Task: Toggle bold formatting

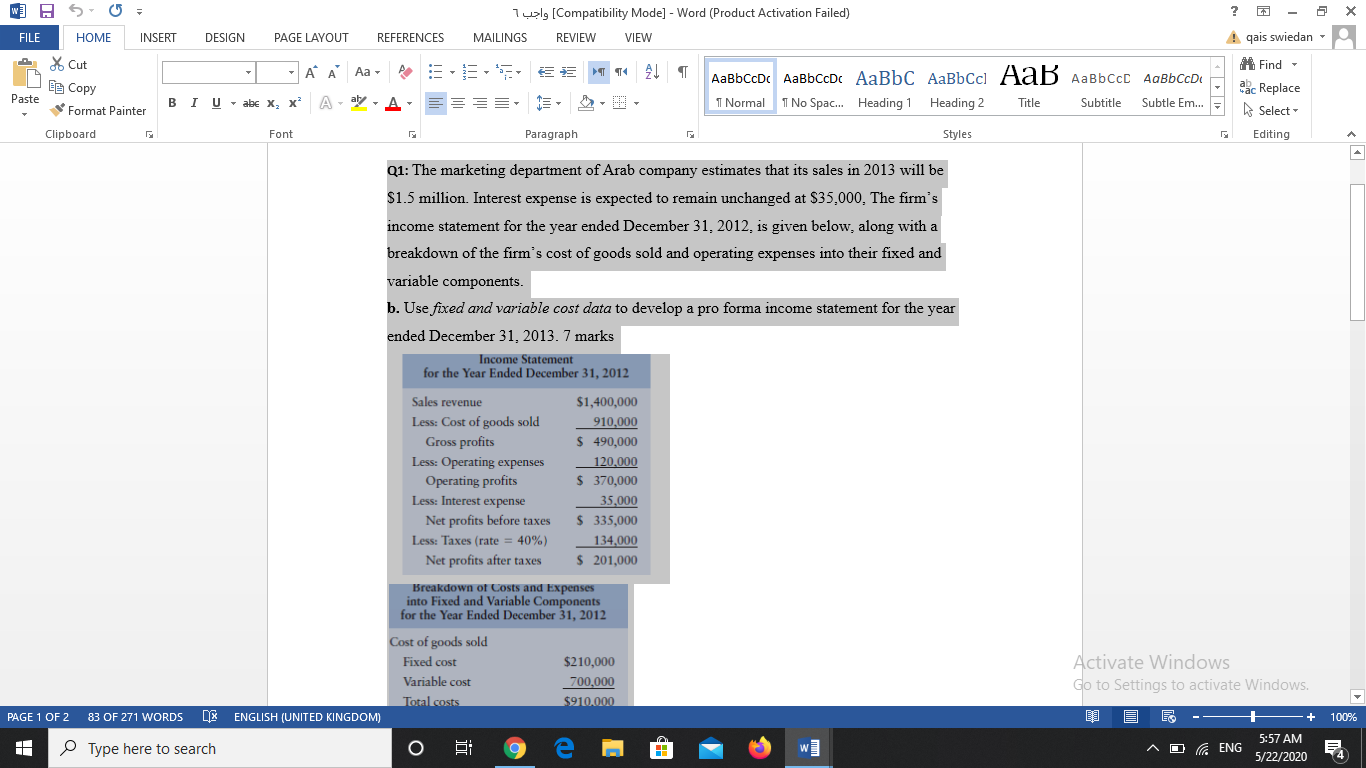Action: (172, 103)
